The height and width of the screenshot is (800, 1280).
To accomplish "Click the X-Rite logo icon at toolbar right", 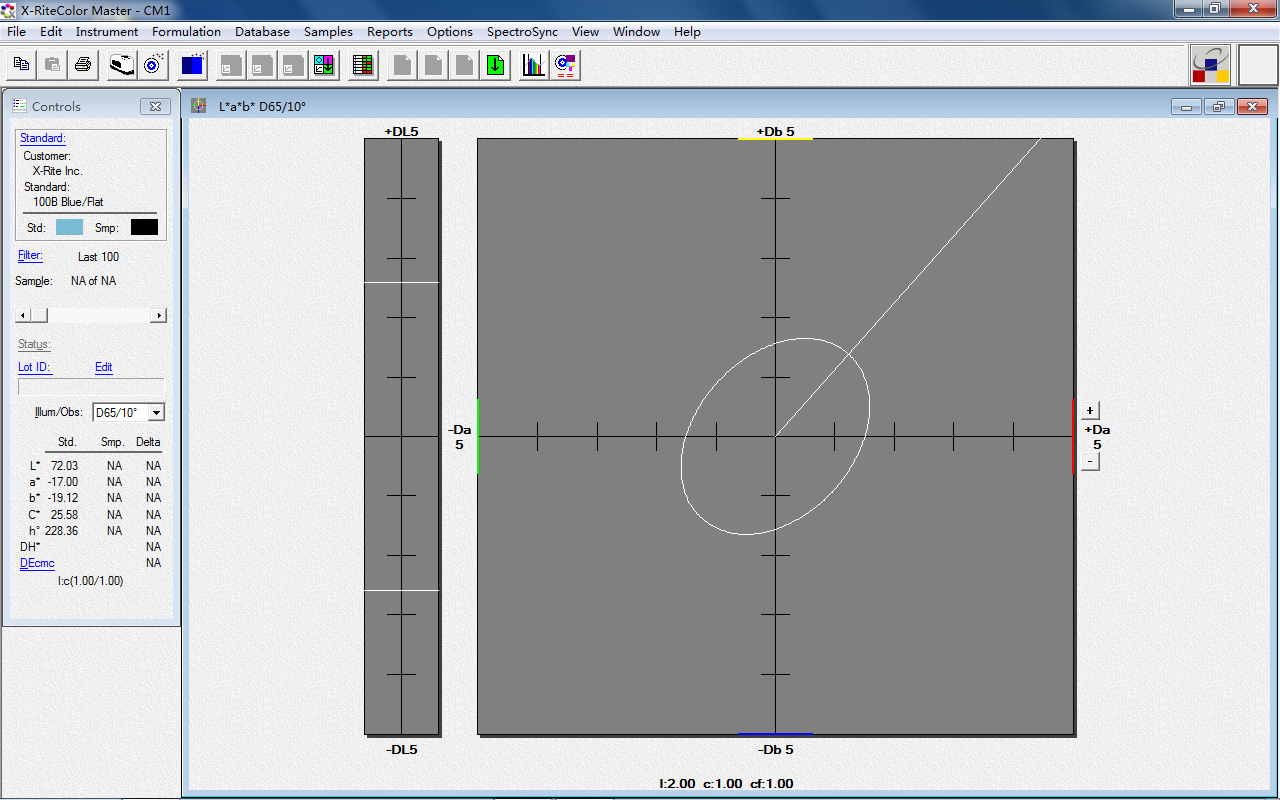I will pos(1210,65).
